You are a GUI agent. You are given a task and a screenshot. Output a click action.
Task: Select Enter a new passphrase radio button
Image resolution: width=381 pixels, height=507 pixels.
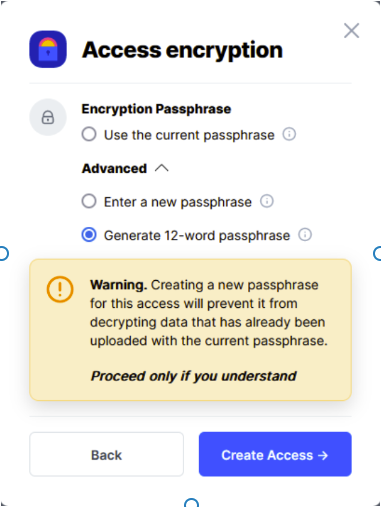click(x=89, y=201)
